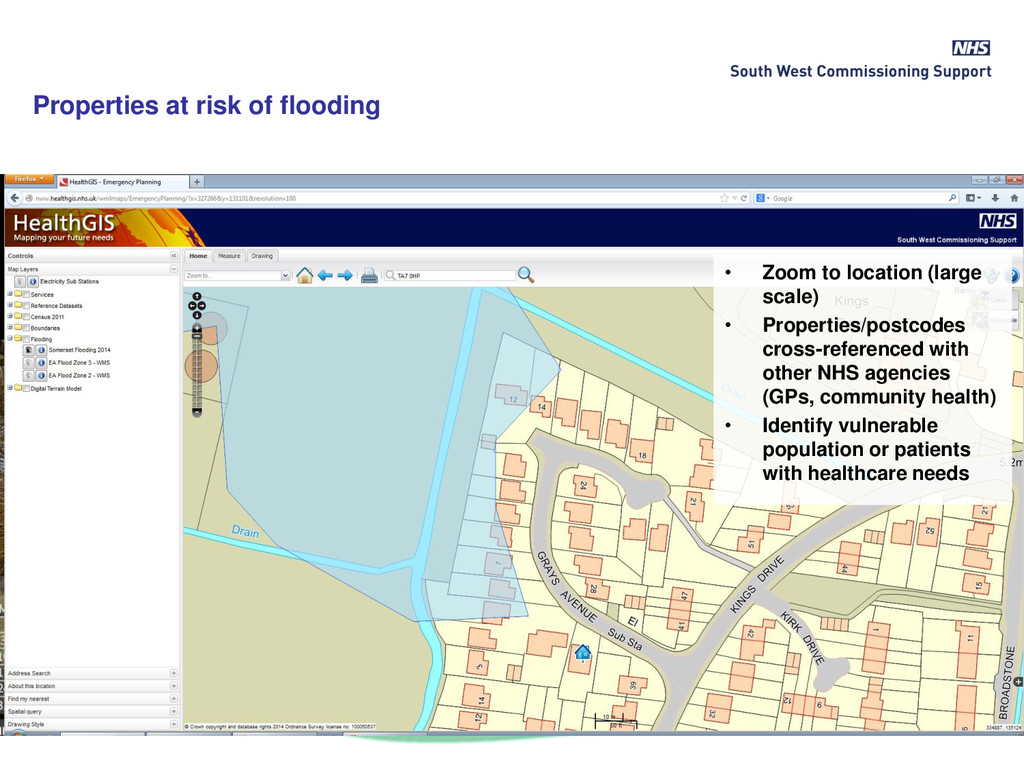1024x768 pixels.
Task: Expand the Digital Terrain Model node
Action: click(10, 388)
